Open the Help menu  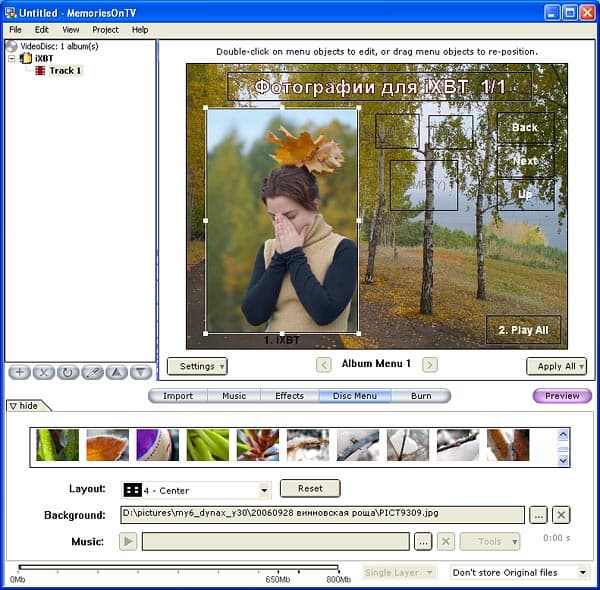140,29
